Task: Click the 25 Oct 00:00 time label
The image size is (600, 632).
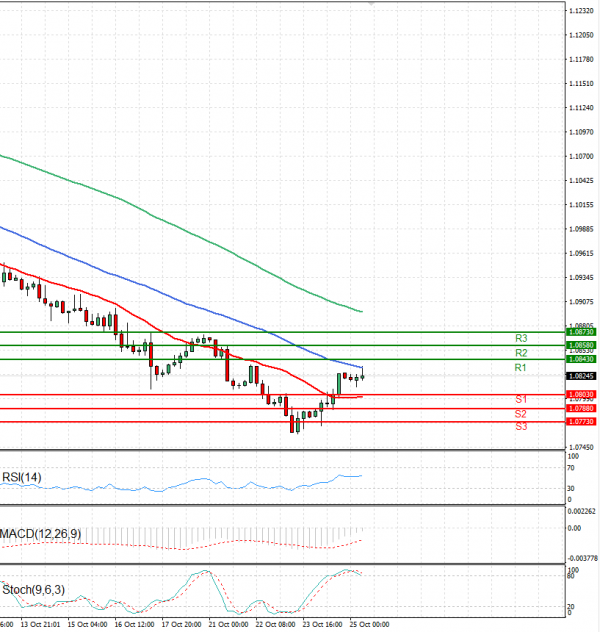Action: click(370, 624)
